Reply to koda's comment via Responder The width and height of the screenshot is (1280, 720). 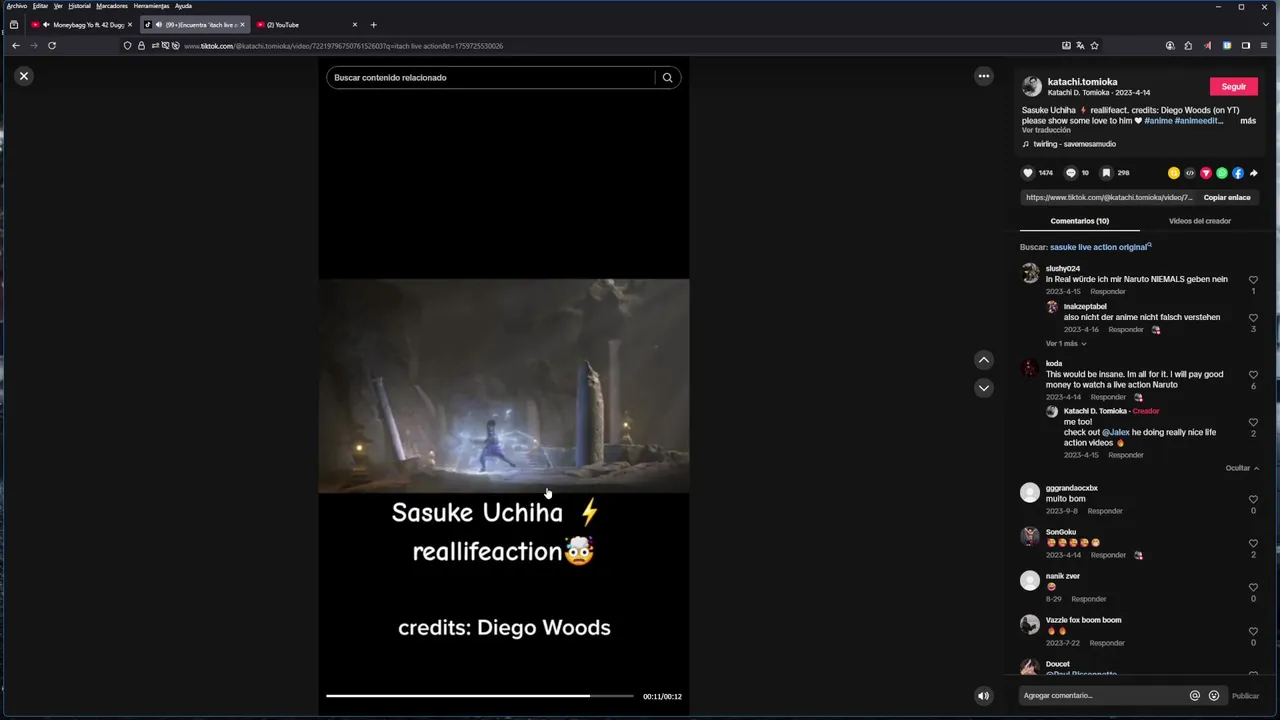[x=1108, y=397]
